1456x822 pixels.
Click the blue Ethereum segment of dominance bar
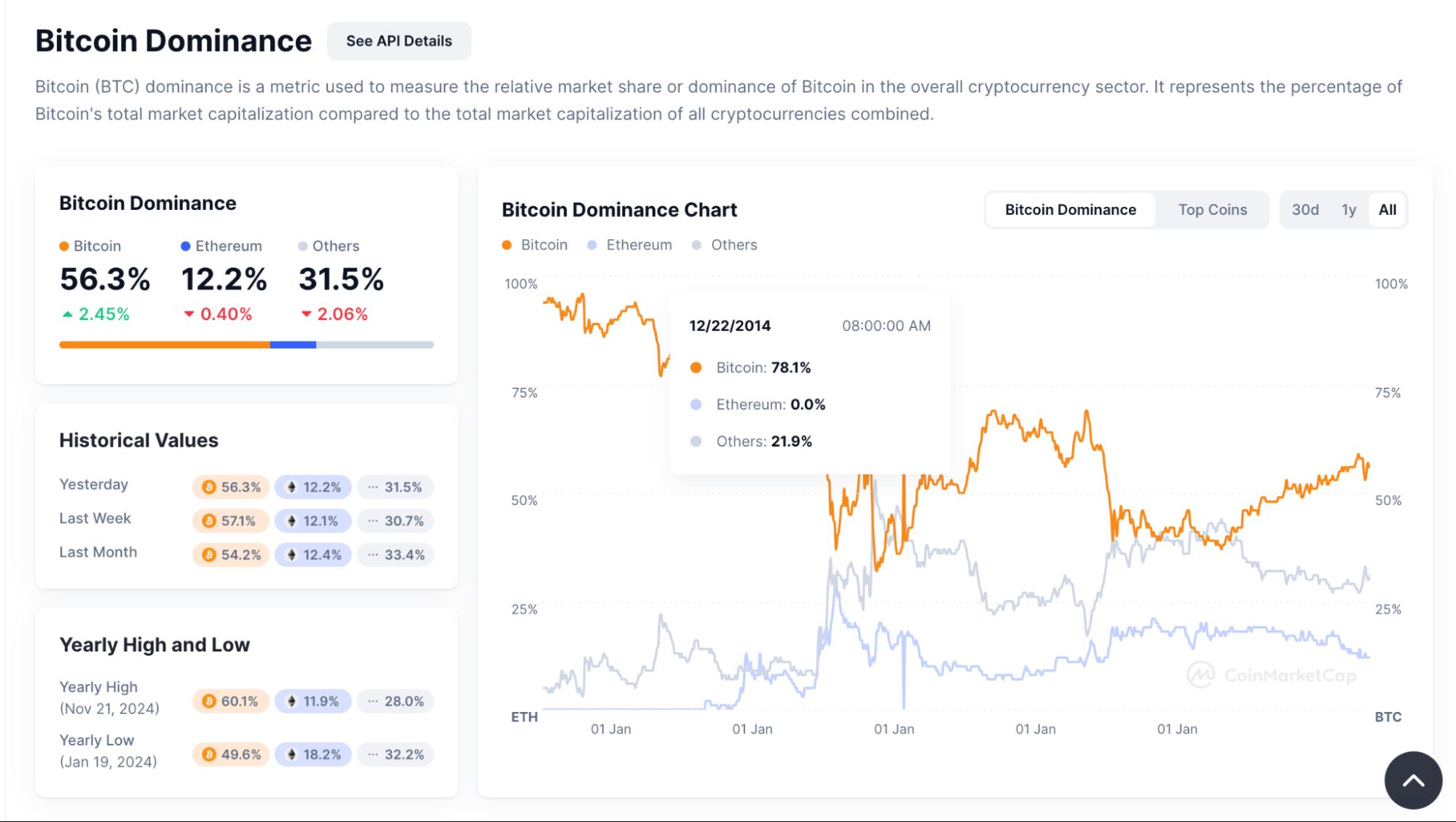[x=293, y=345]
